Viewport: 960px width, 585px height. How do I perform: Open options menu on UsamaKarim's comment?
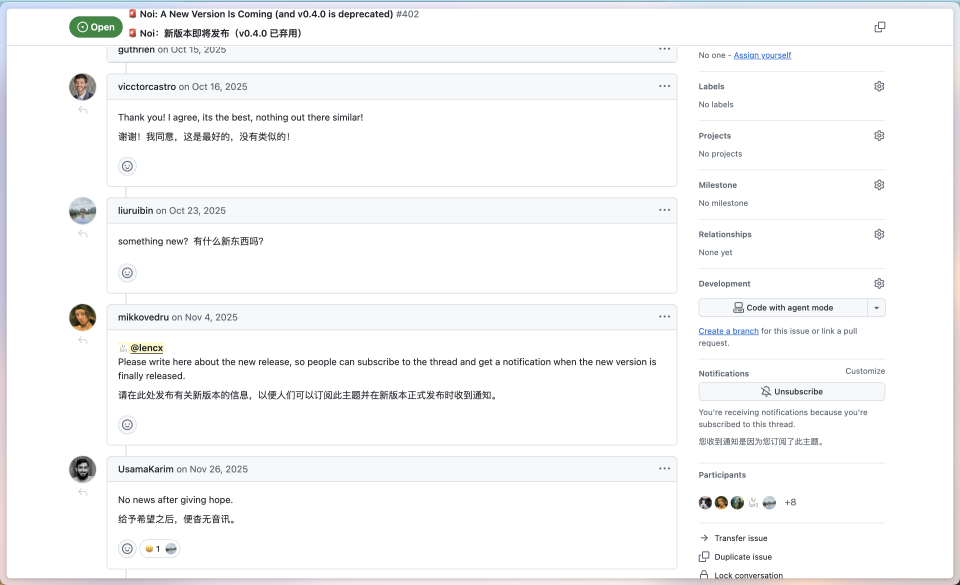pos(664,469)
